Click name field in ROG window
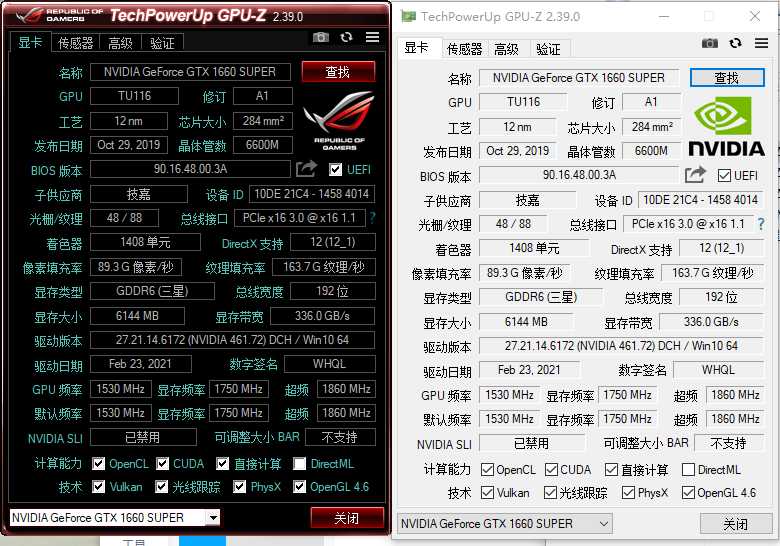 coord(190,72)
